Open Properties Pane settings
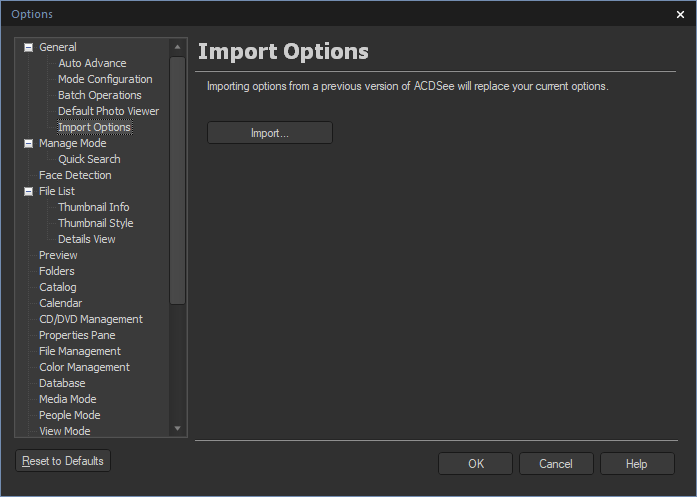 [77, 335]
